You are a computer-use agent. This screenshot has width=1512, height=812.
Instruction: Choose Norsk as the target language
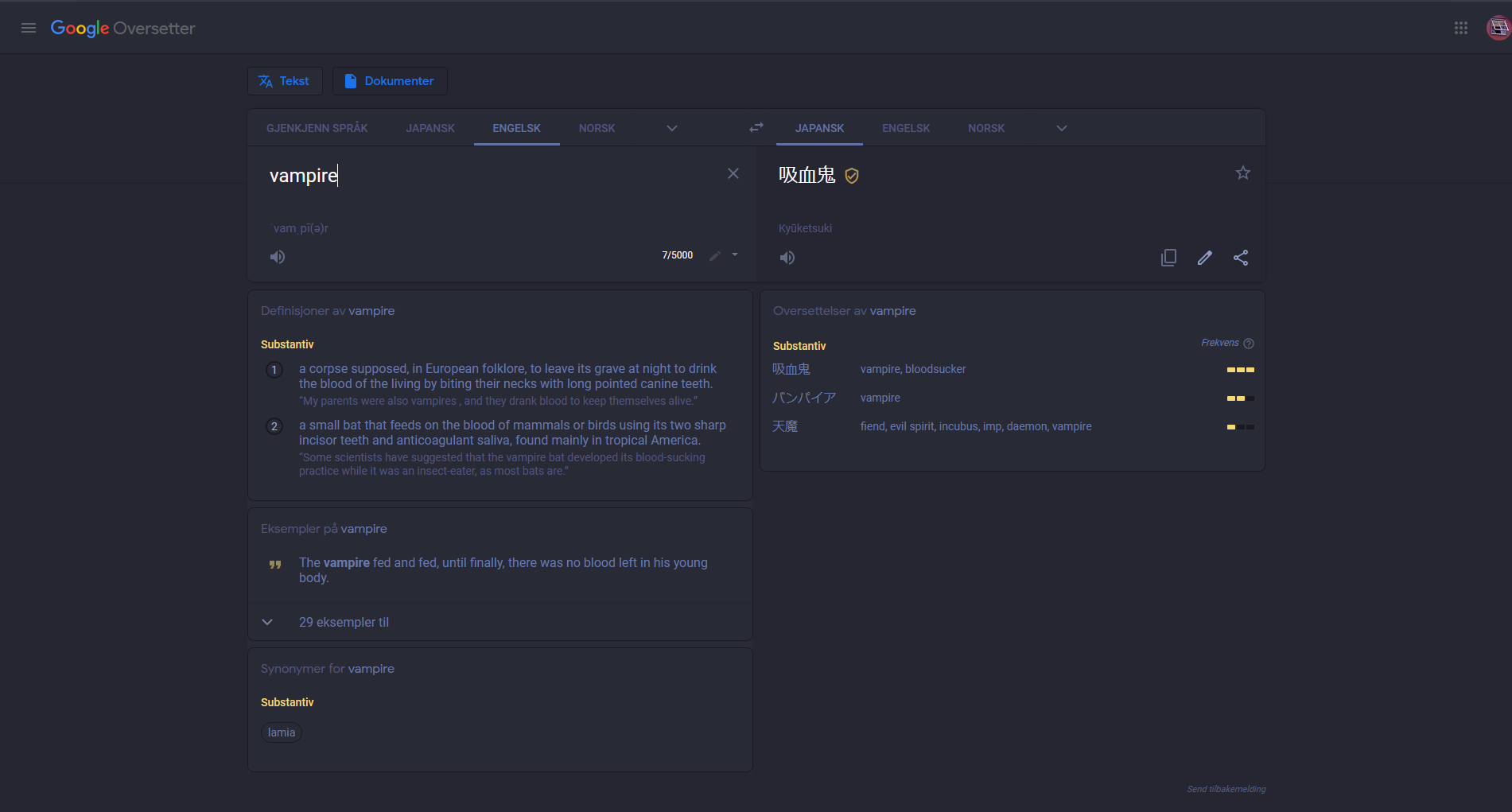(x=985, y=128)
